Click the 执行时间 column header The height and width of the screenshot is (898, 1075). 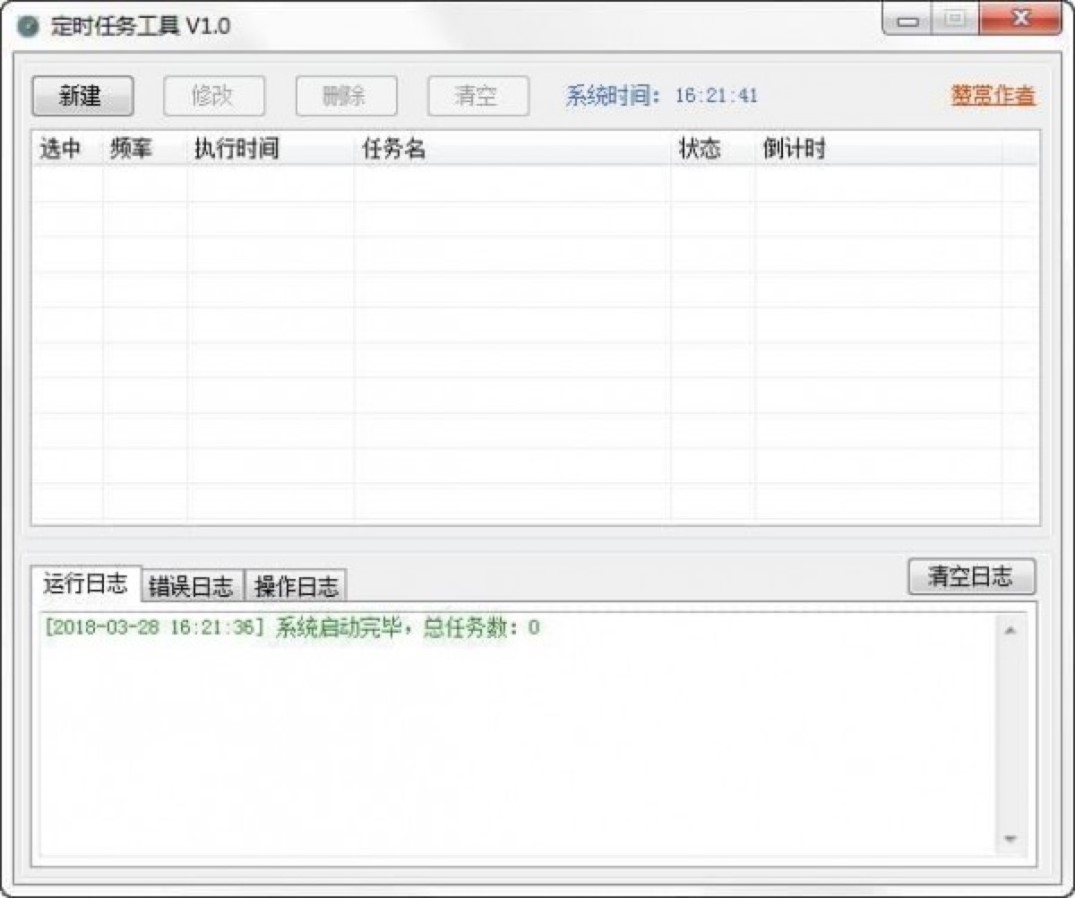pos(270,148)
